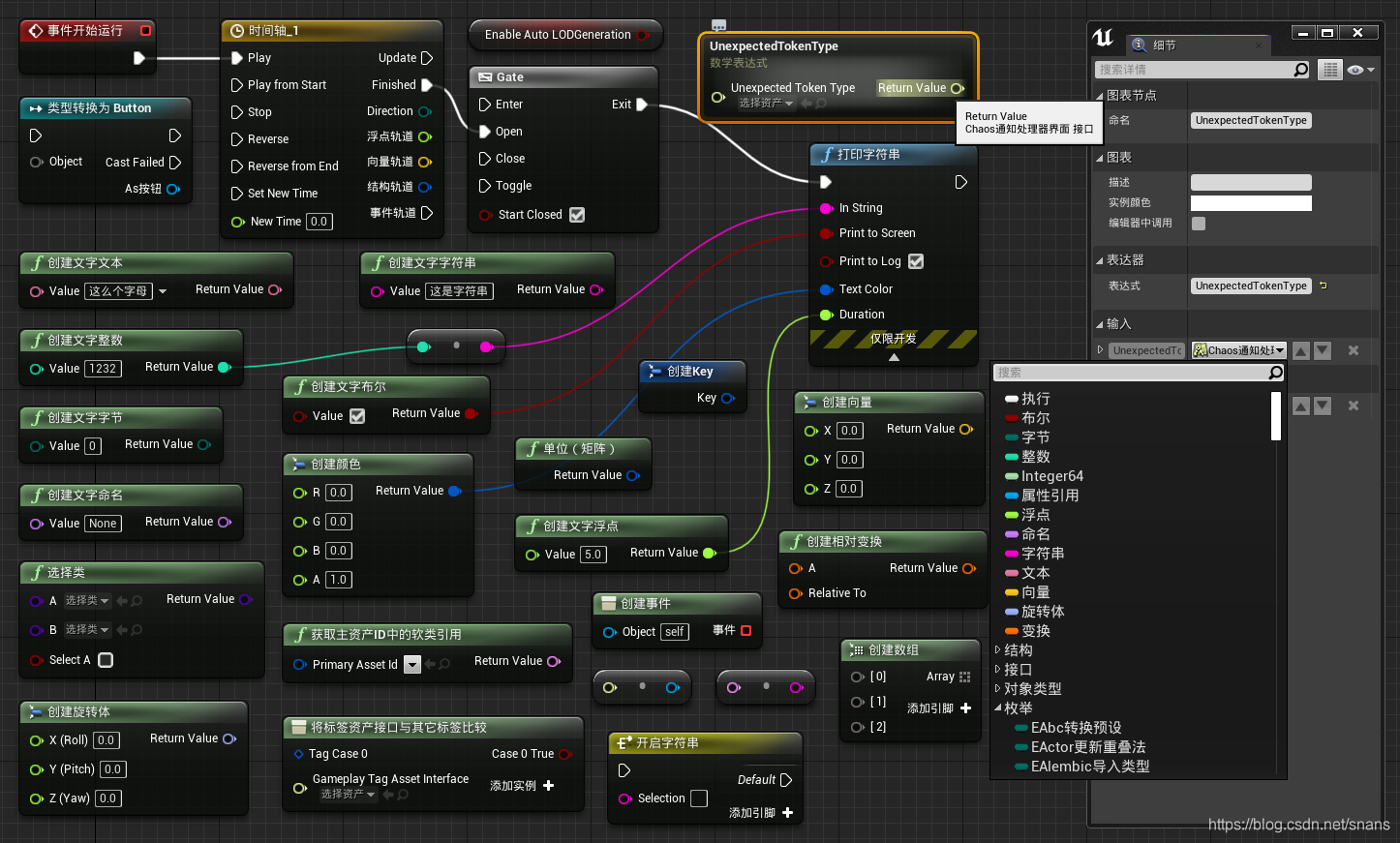Click the 表达式 expression input field
Viewport: 1400px width, 843px height.
point(1251,286)
